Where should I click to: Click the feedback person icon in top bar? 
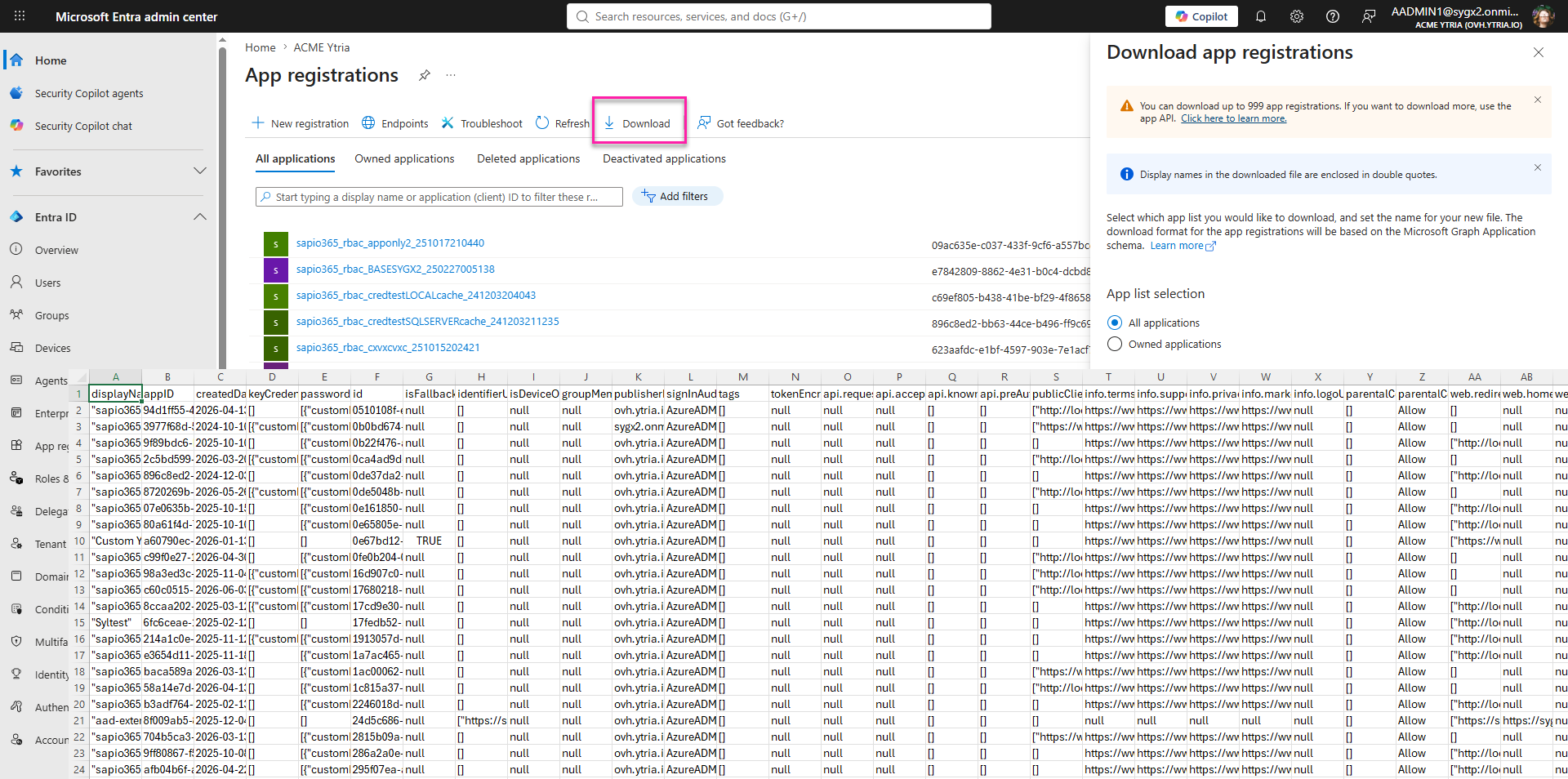tap(1369, 16)
